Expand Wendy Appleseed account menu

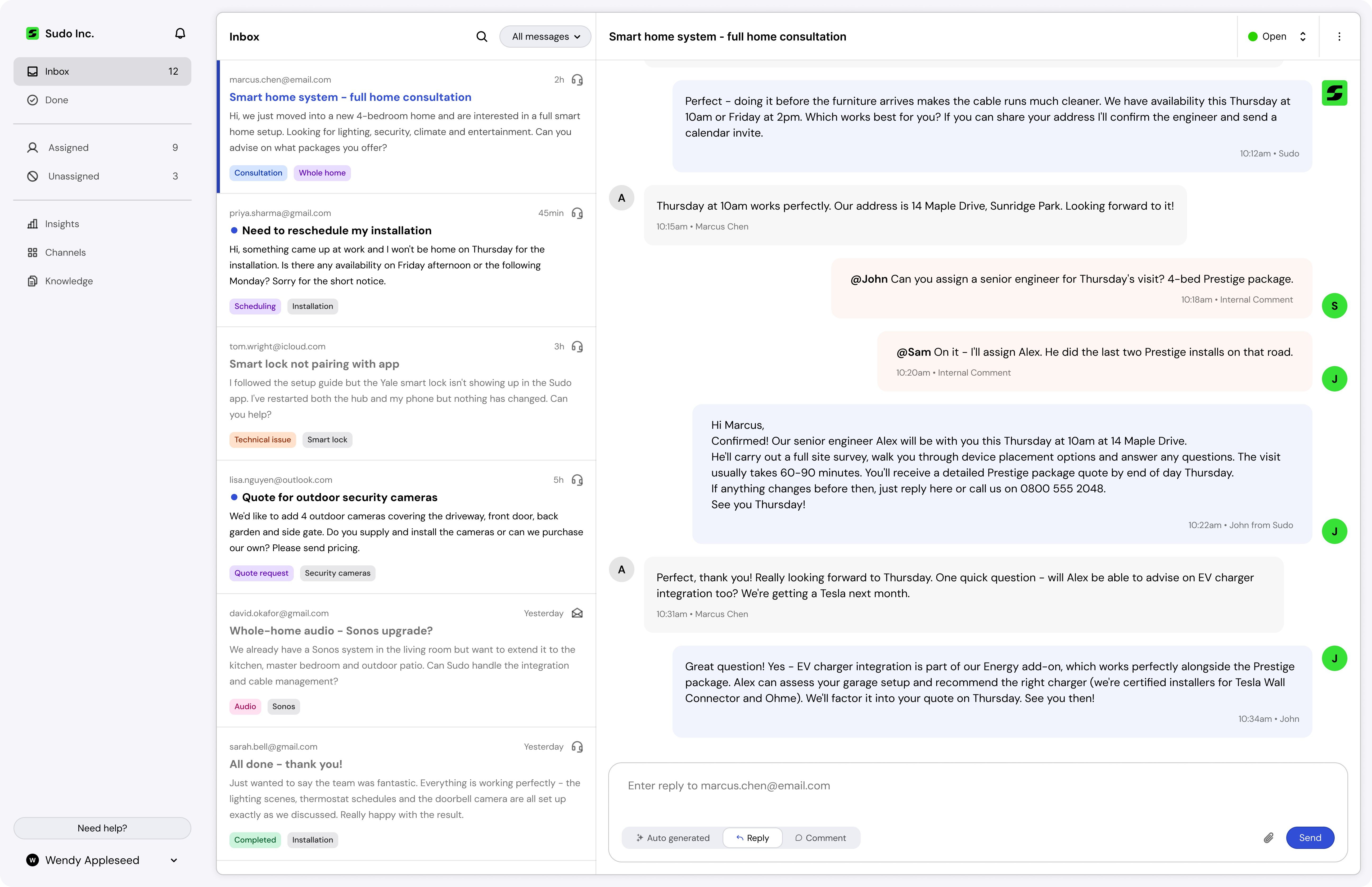(102, 860)
